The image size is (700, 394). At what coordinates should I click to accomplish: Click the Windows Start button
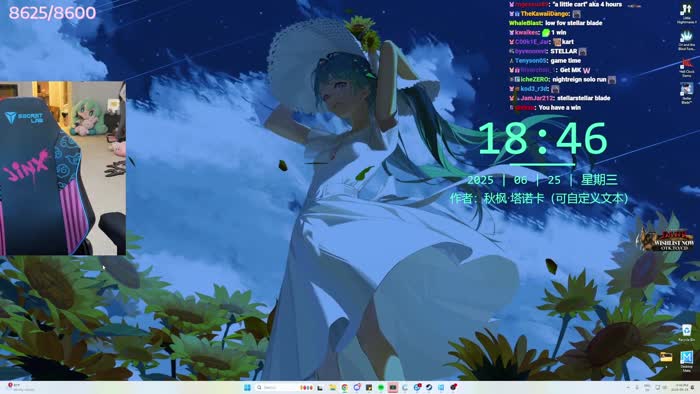coord(247,388)
